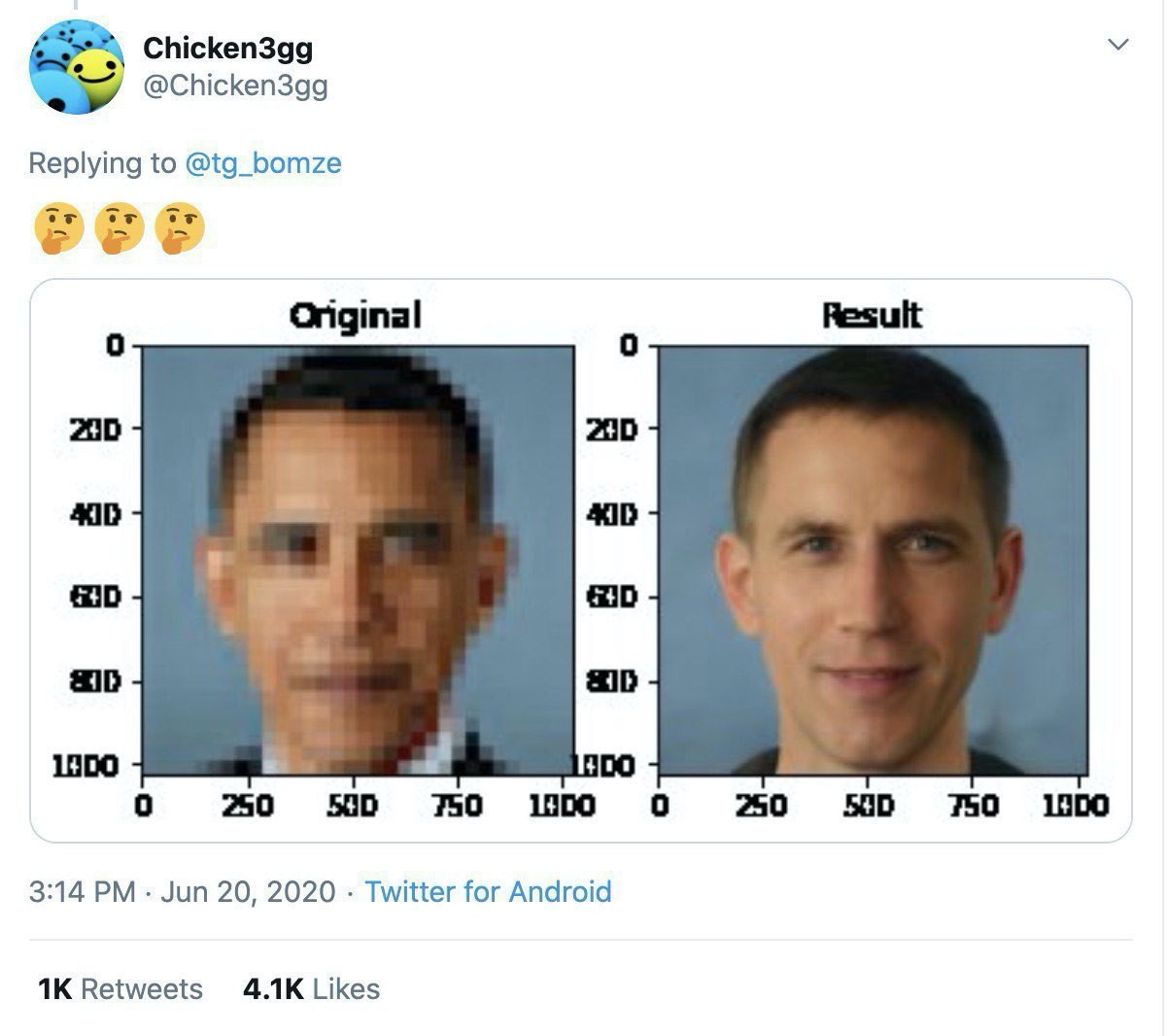The height and width of the screenshot is (1036, 1168).
Task: Click the first thinking face emoji
Action: coord(59,229)
